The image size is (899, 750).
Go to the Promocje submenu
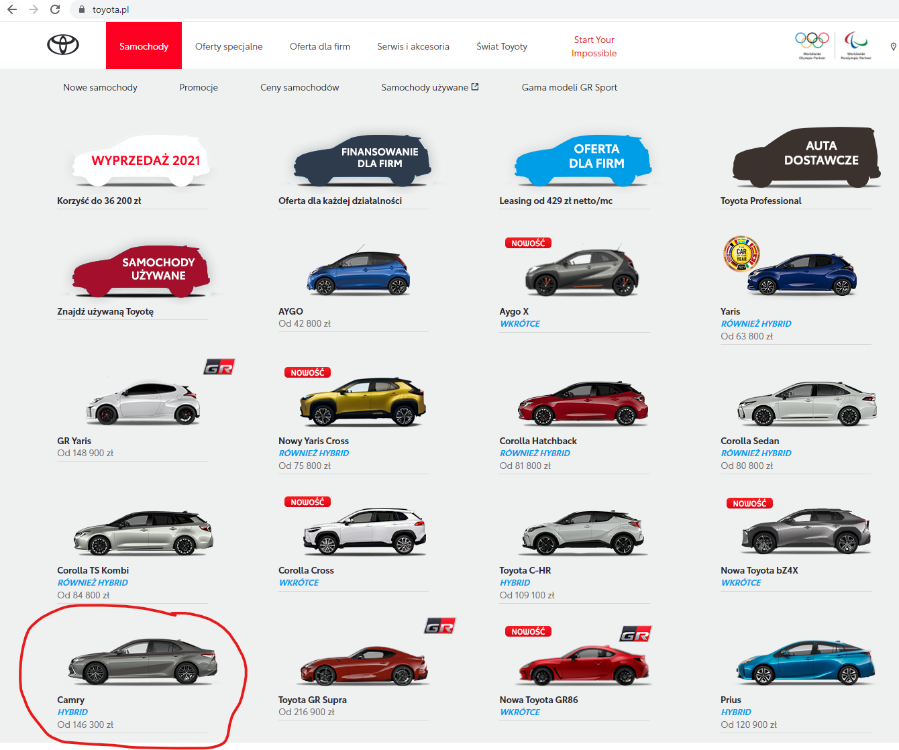click(x=198, y=87)
